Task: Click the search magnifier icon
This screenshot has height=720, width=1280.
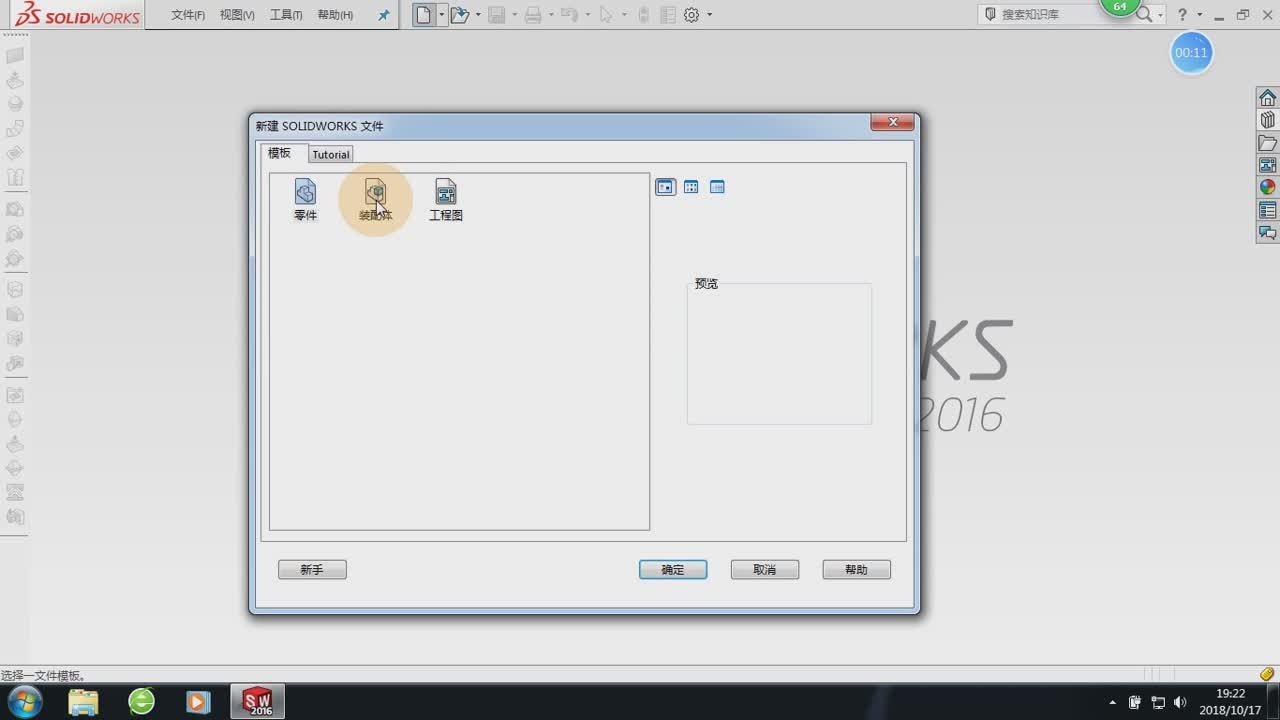Action: pyautogui.click(x=1144, y=15)
